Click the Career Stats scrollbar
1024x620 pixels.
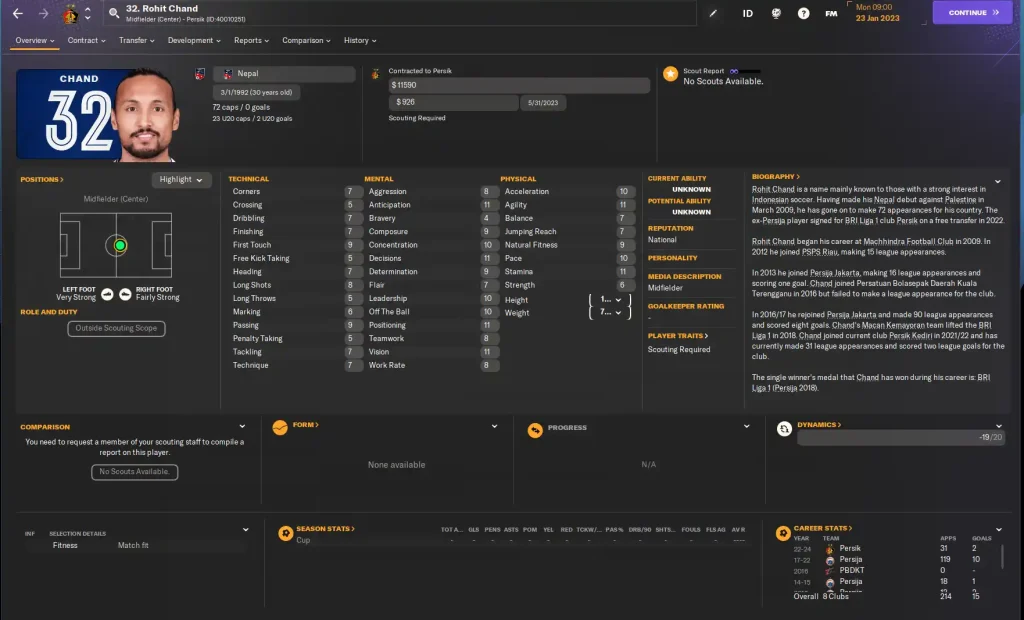point(1002,556)
